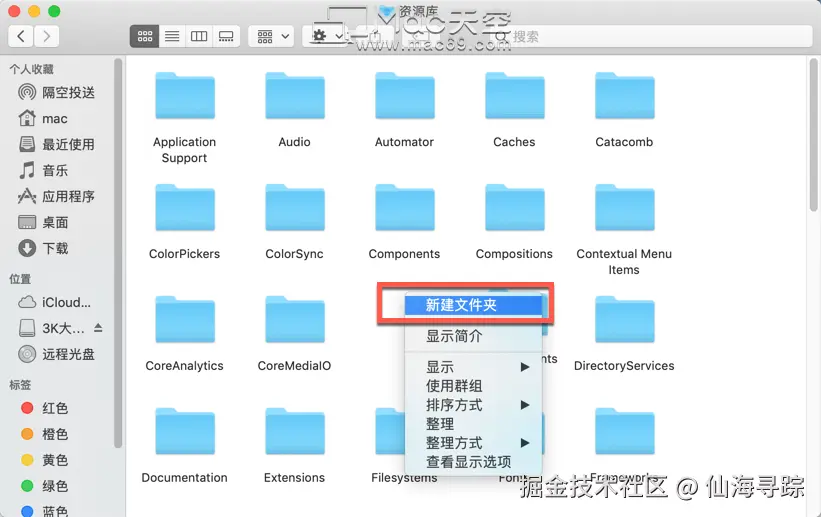Select AirDrop (隔空投送) in the sidebar
The width and height of the screenshot is (821, 517).
click(x=57, y=93)
